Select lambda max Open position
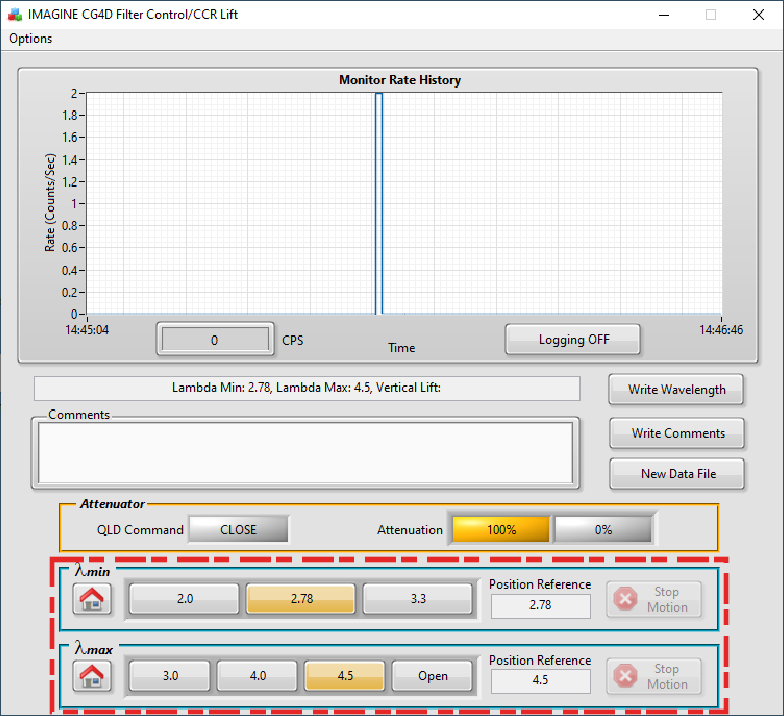Screen dimensions: 784x716 [x=432, y=676]
